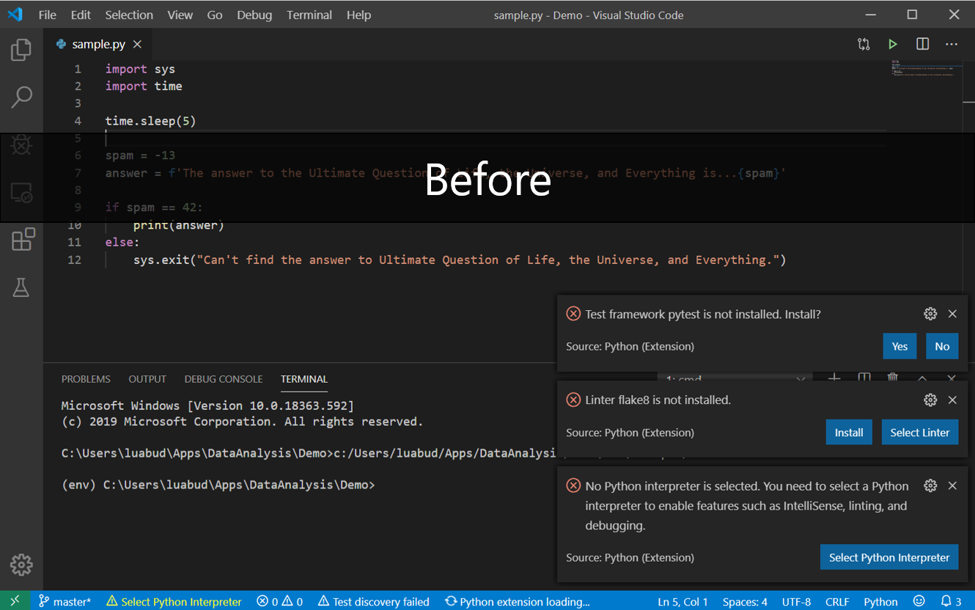
Task: Switch to the DEBUG CONSOLE tab
Action: [223, 379]
